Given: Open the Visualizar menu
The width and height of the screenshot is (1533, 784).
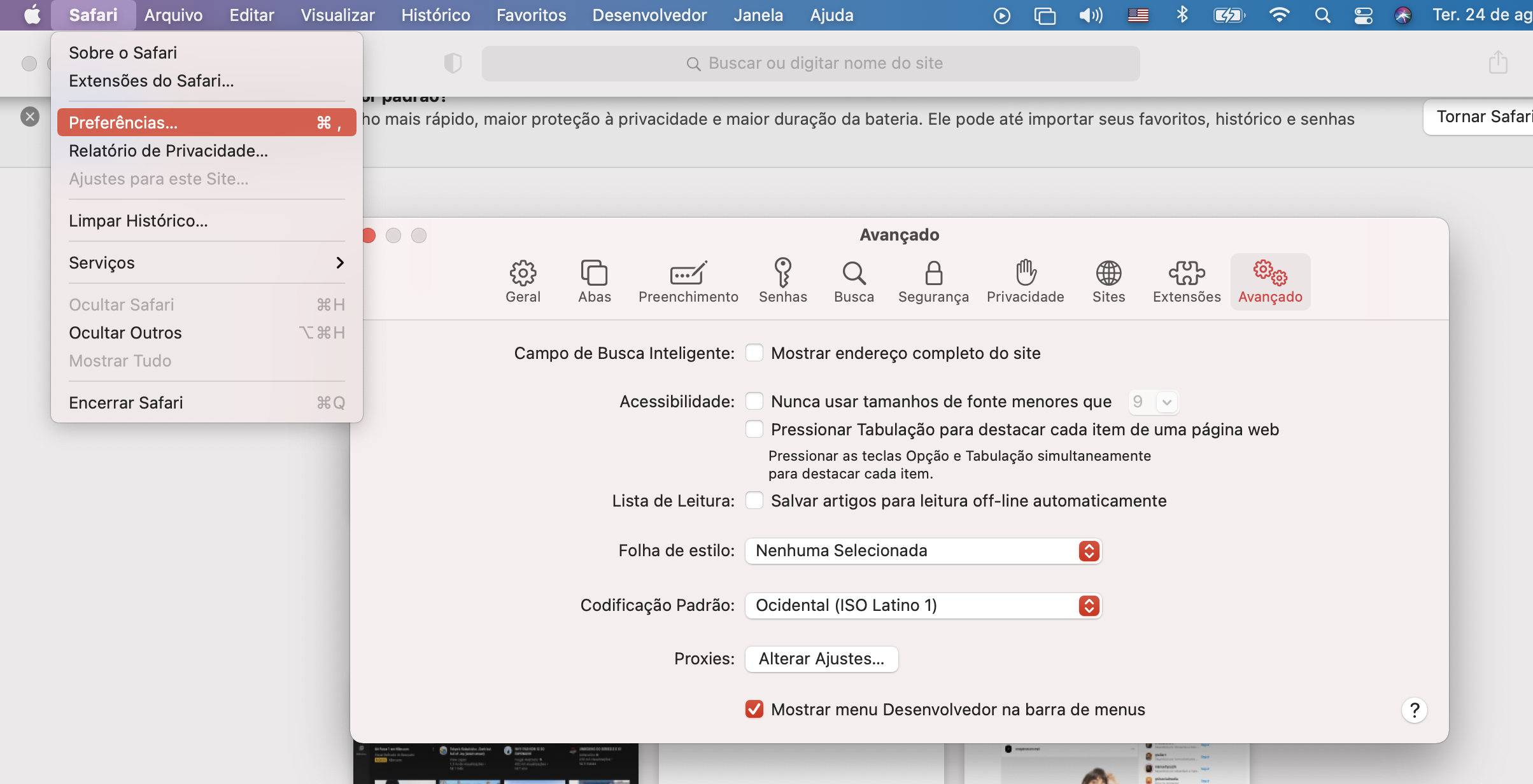Looking at the screenshot, I should tap(337, 15).
